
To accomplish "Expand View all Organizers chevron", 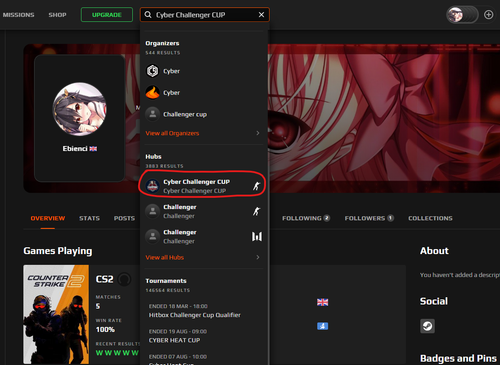I will [258, 133].
